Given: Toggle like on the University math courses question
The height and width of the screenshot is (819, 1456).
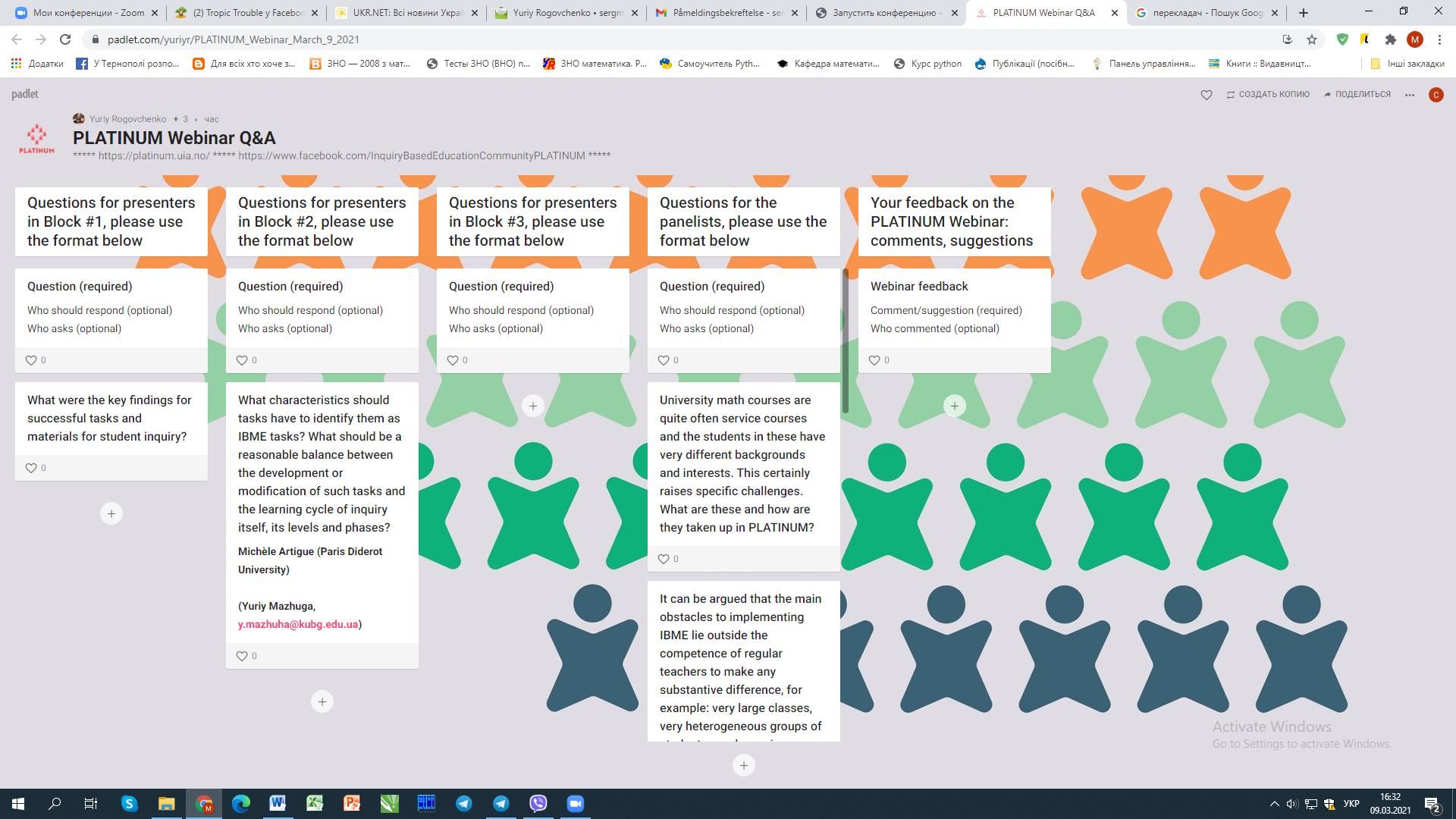Looking at the screenshot, I should pyautogui.click(x=664, y=558).
